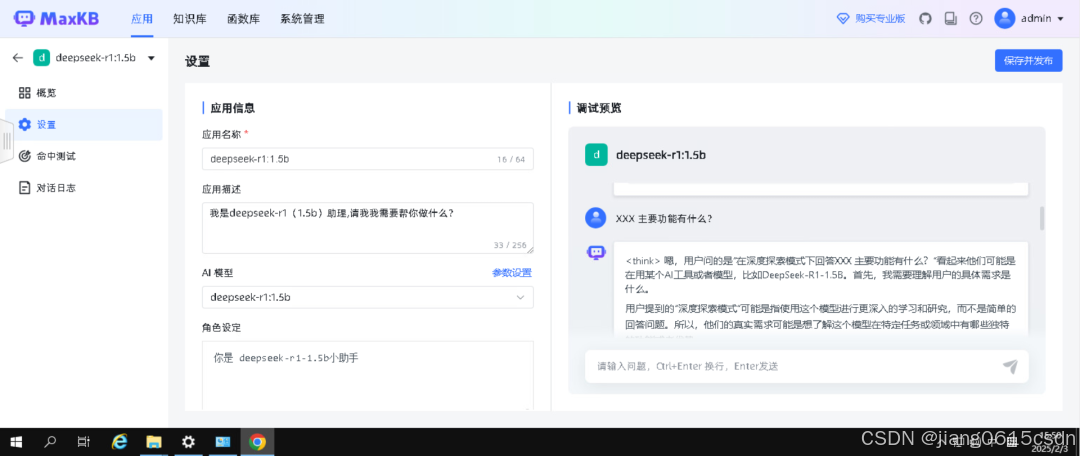Open File Explorer from the taskbar
The height and width of the screenshot is (456, 1080).
[154, 442]
